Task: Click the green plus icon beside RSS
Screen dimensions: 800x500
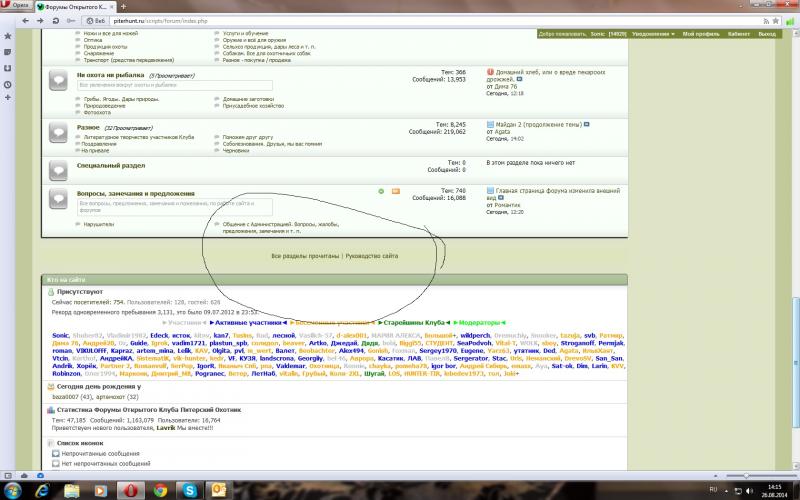Action: tap(381, 190)
